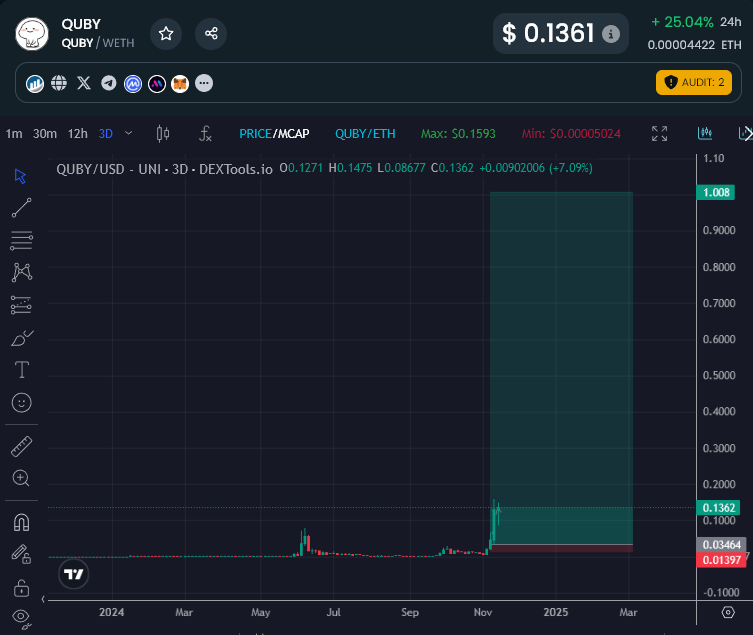This screenshot has height=635, width=753.
Task: Open the CoinMarketCap link icon
Action: pos(133,84)
